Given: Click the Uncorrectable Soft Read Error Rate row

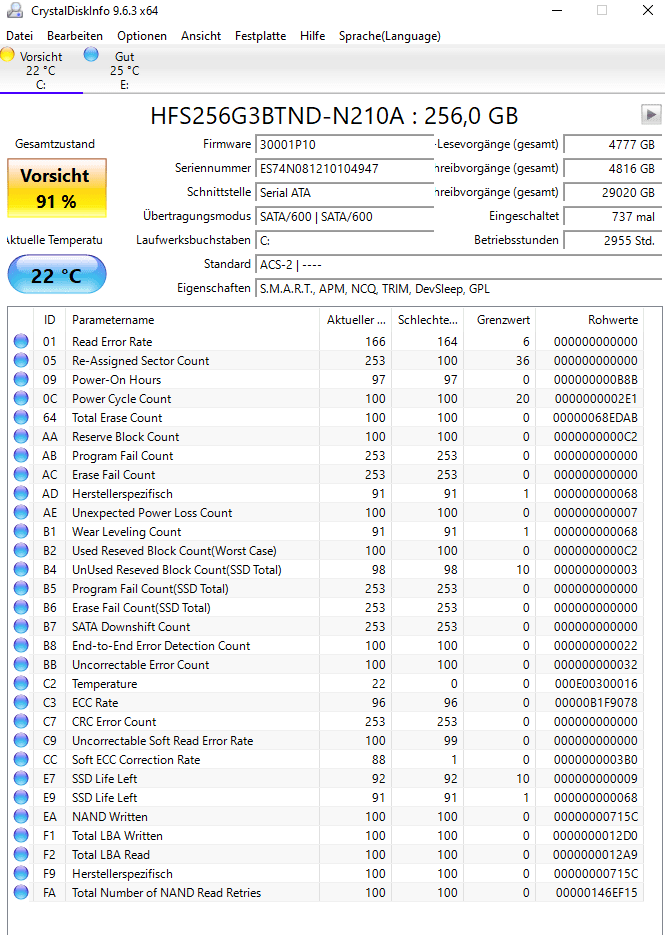Looking at the screenshot, I should click(326, 741).
